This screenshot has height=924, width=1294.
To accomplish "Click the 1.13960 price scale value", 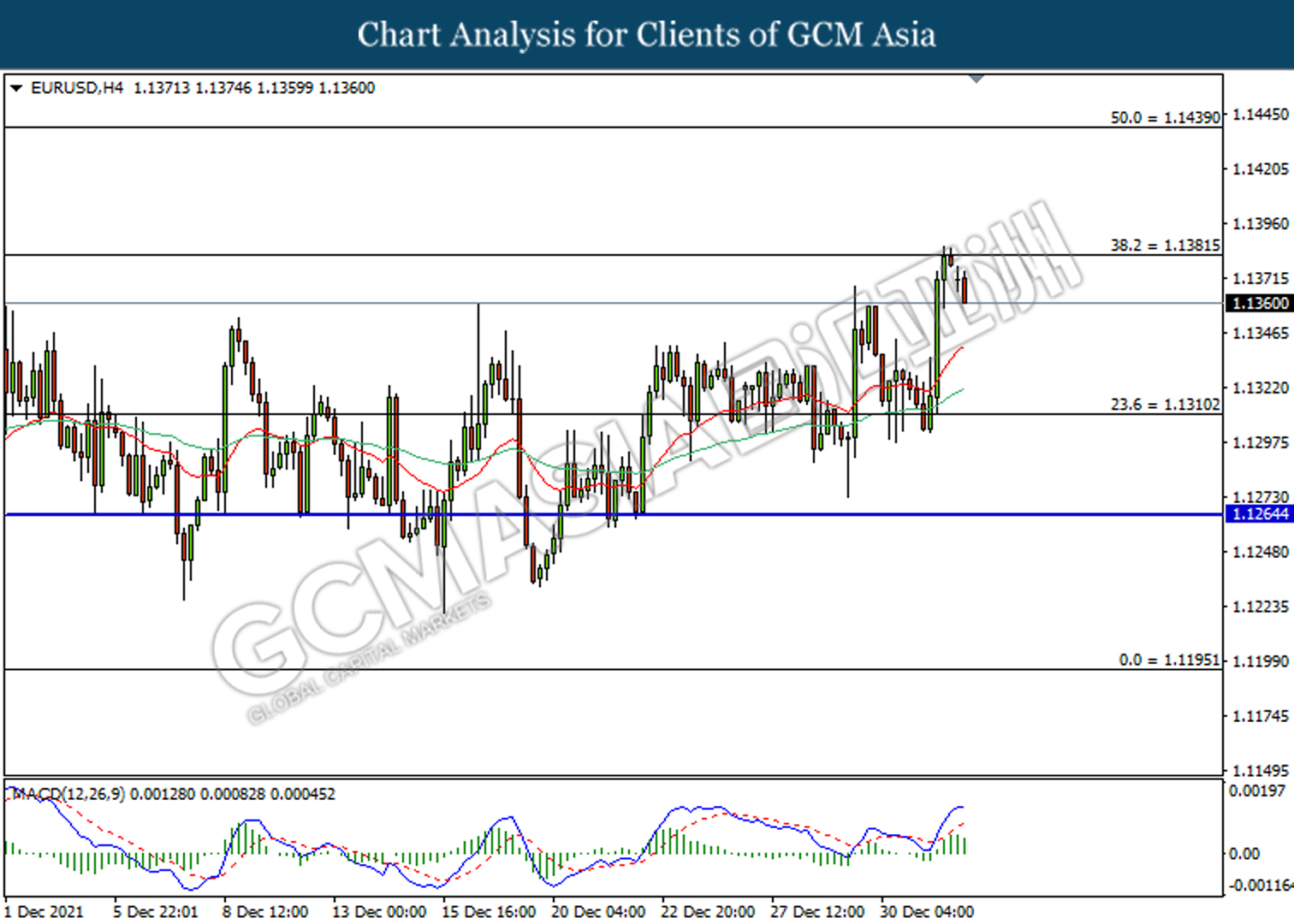I will coord(1260,223).
